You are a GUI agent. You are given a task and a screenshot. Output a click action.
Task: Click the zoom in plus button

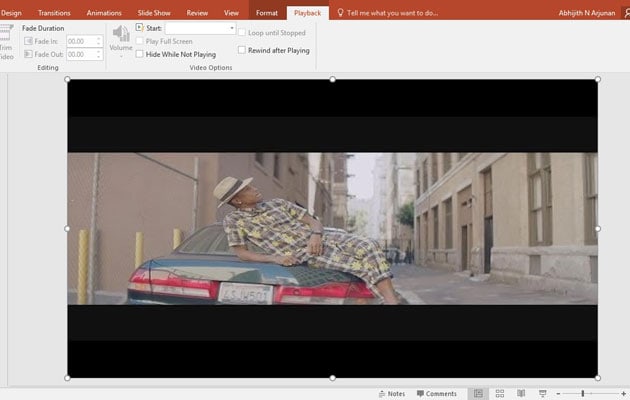click(623, 394)
